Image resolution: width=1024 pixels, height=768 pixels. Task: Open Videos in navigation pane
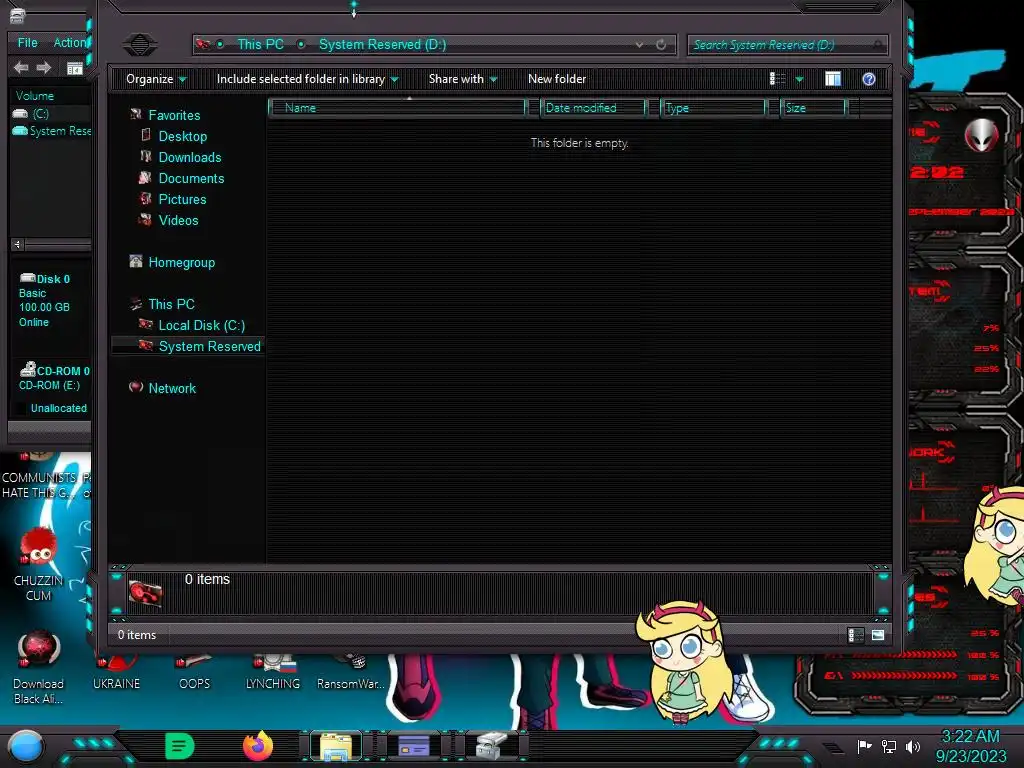pyautogui.click(x=178, y=220)
